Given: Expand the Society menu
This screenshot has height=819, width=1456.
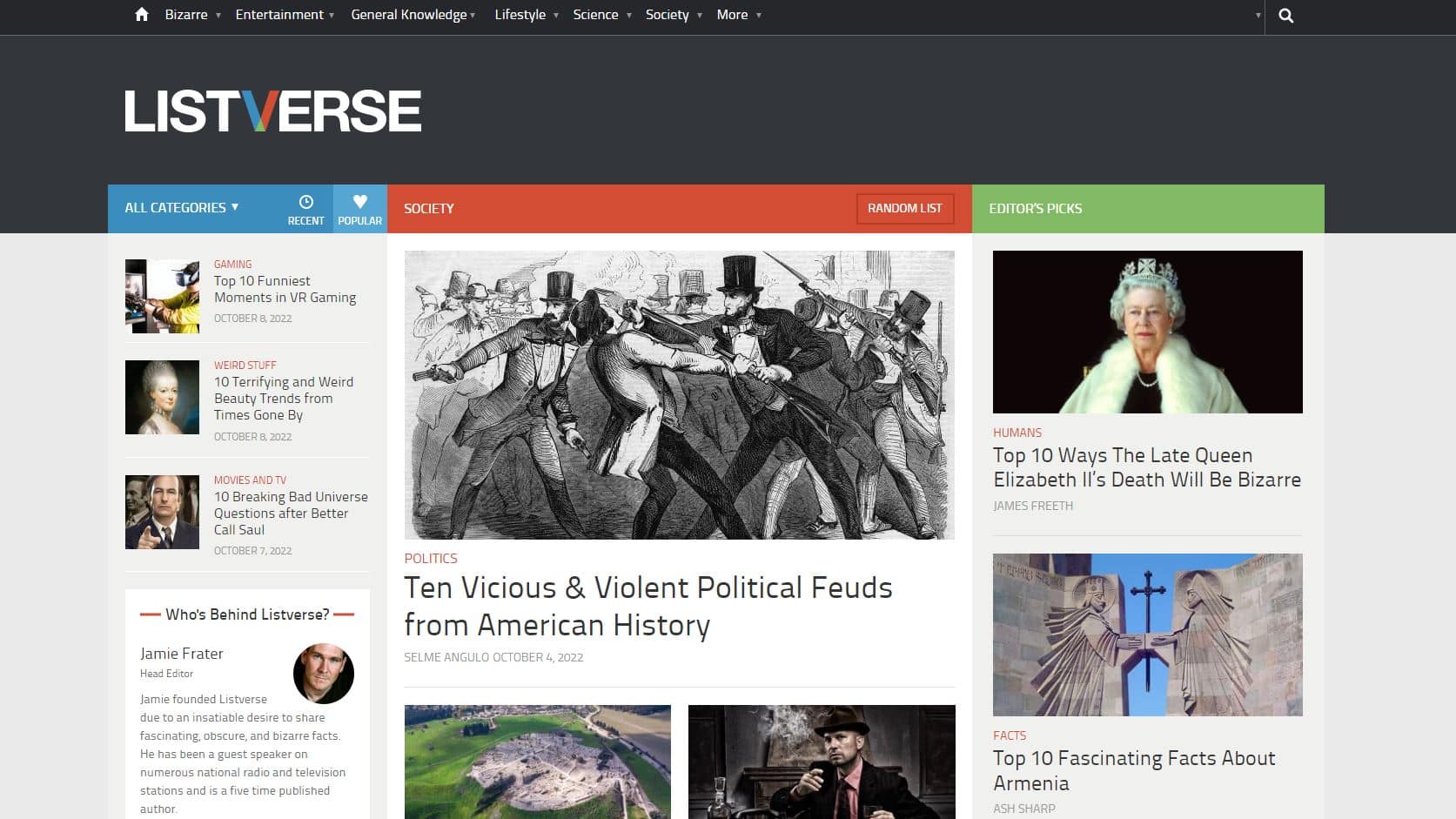Looking at the screenshot, I should pyautogui.click(x=673, y=15).
